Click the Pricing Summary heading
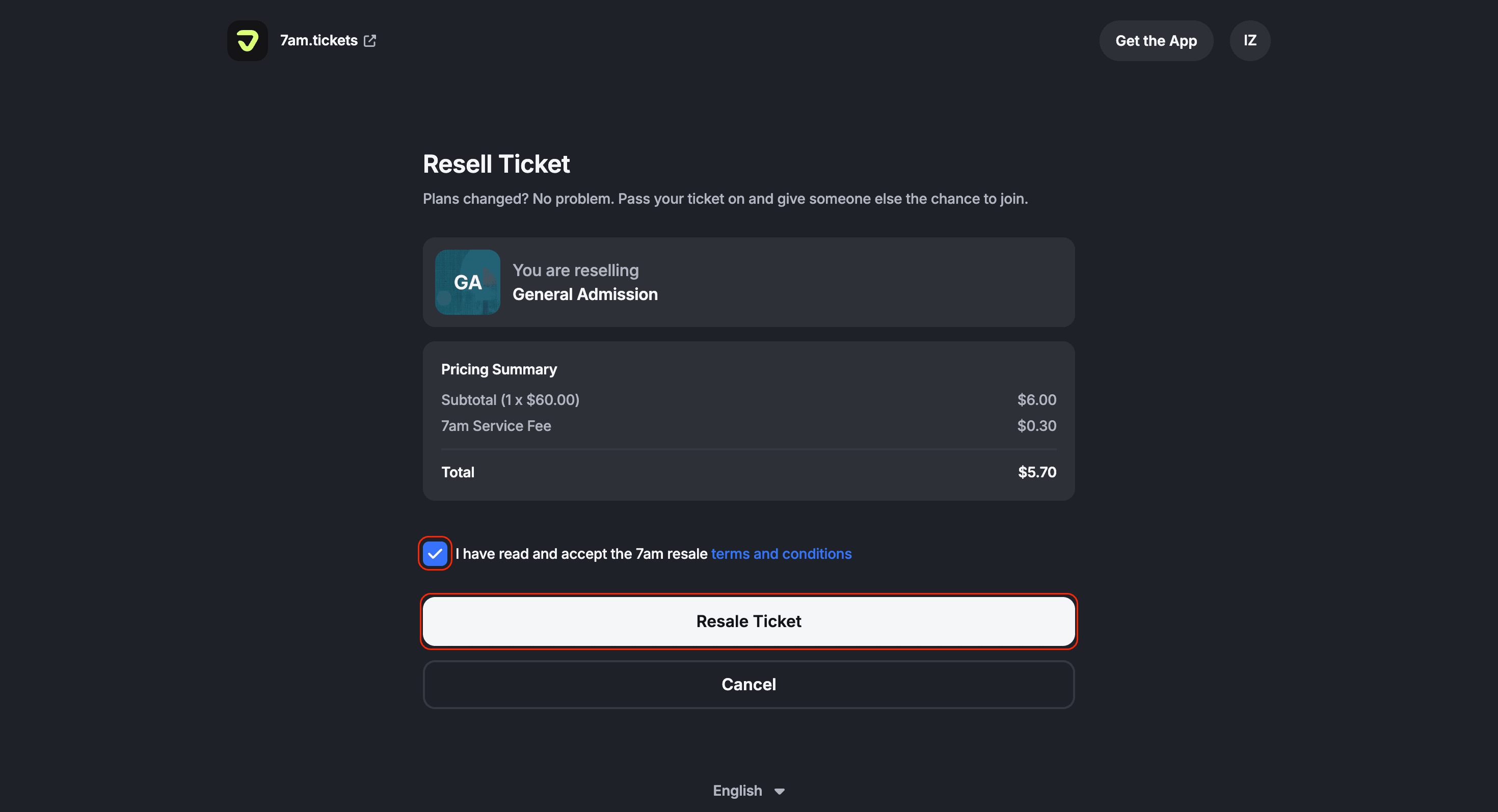Image resolution: width=1498 pixels, height=812 pixels. pos(498,369)
